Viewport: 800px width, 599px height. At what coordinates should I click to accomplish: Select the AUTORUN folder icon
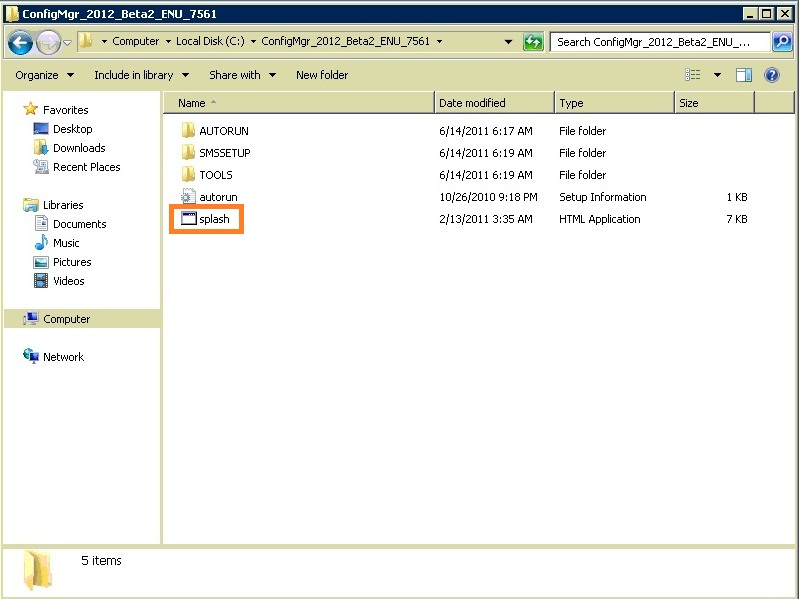click(188, 131)
